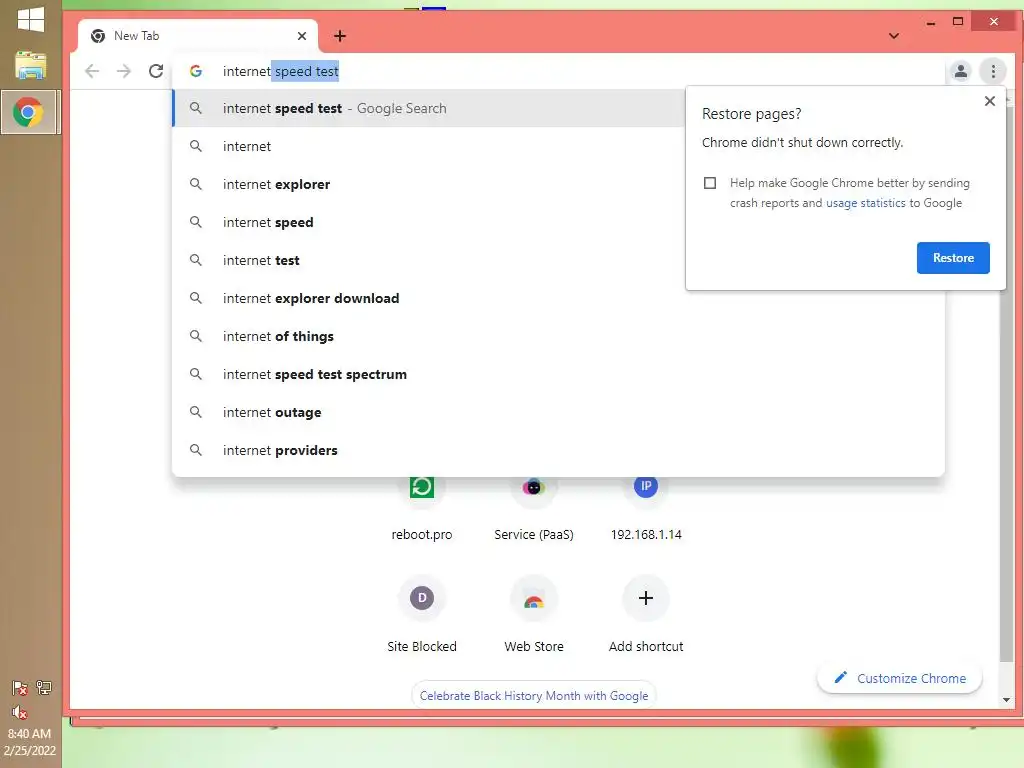The width and height of the screenshot is (1024, 768).
Task: Click the Action Center flag tray icon
Action: [20, 688]
